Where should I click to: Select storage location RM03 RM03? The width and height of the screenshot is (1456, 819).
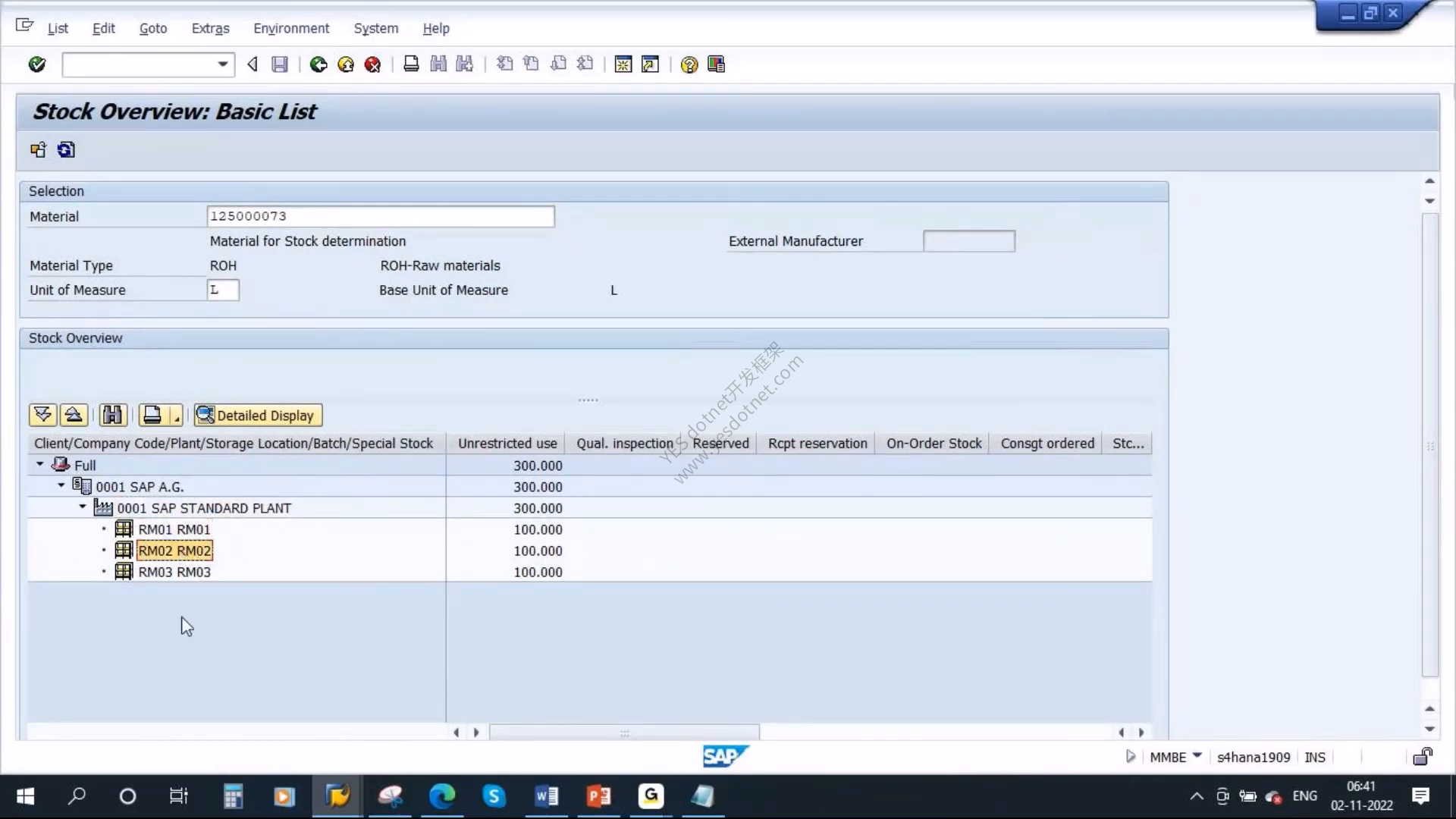coord(174,572)
